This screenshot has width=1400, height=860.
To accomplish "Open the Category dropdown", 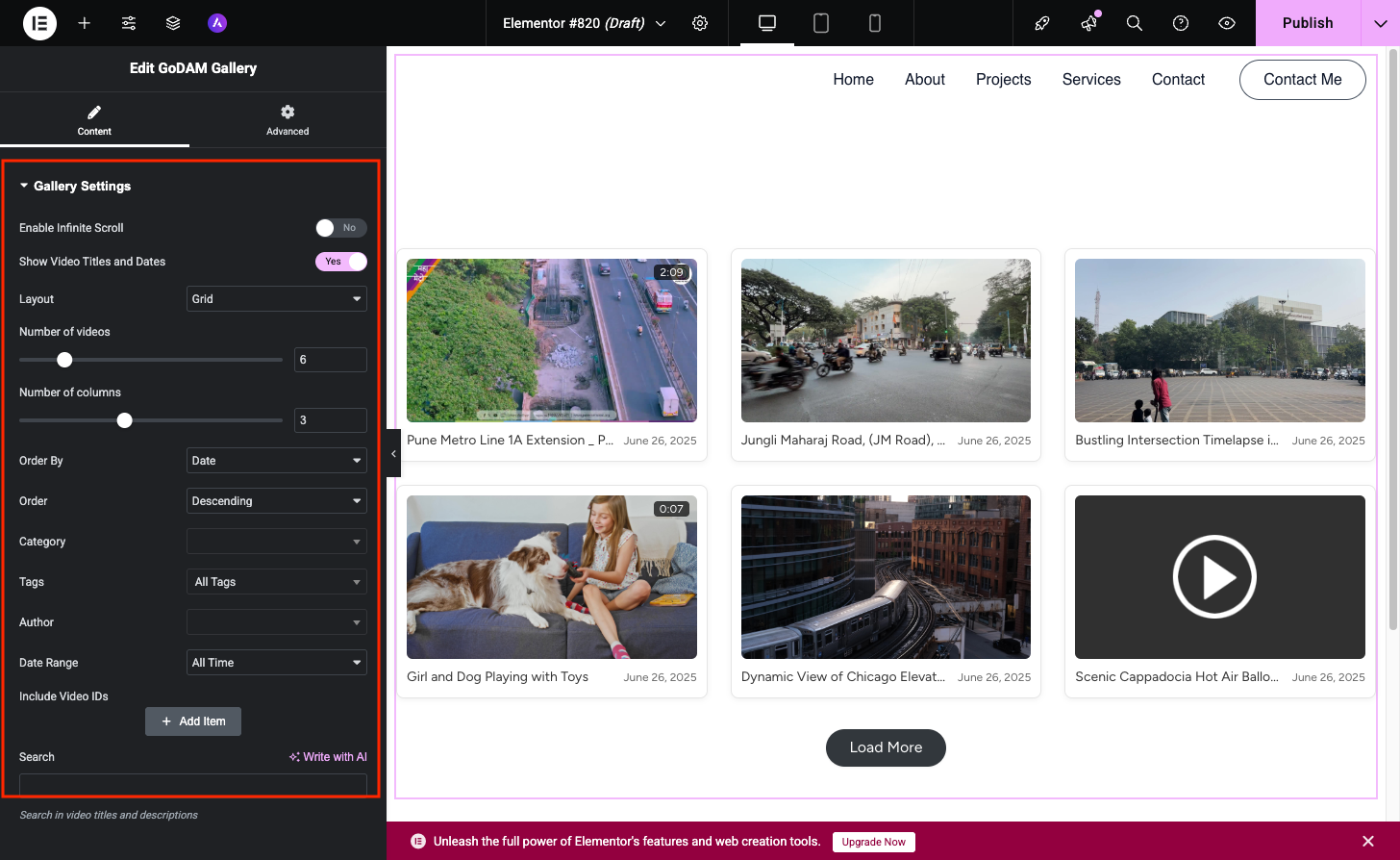I will [x=277, y=542].
